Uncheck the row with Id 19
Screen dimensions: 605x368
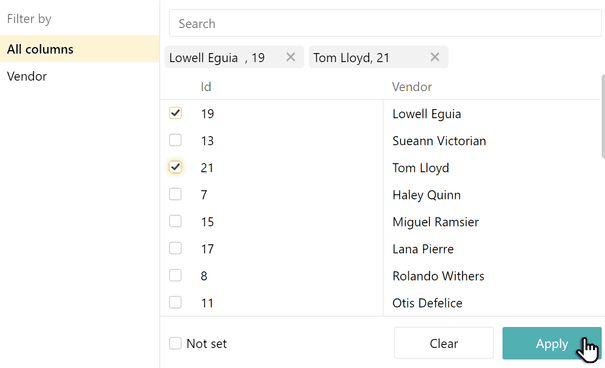click(175, 113)
